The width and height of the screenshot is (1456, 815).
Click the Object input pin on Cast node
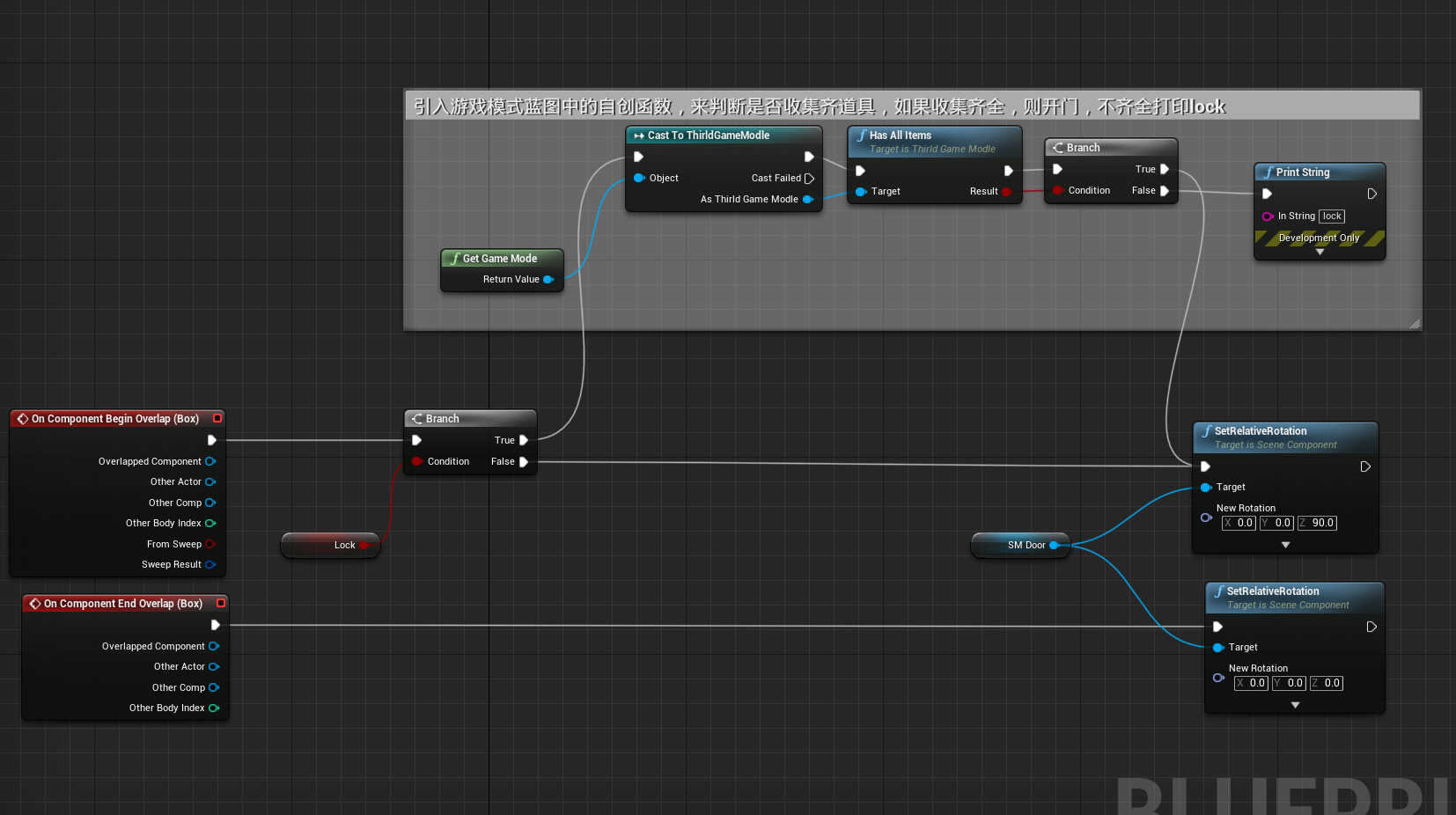pyautogui.click(x=639, y=178)
